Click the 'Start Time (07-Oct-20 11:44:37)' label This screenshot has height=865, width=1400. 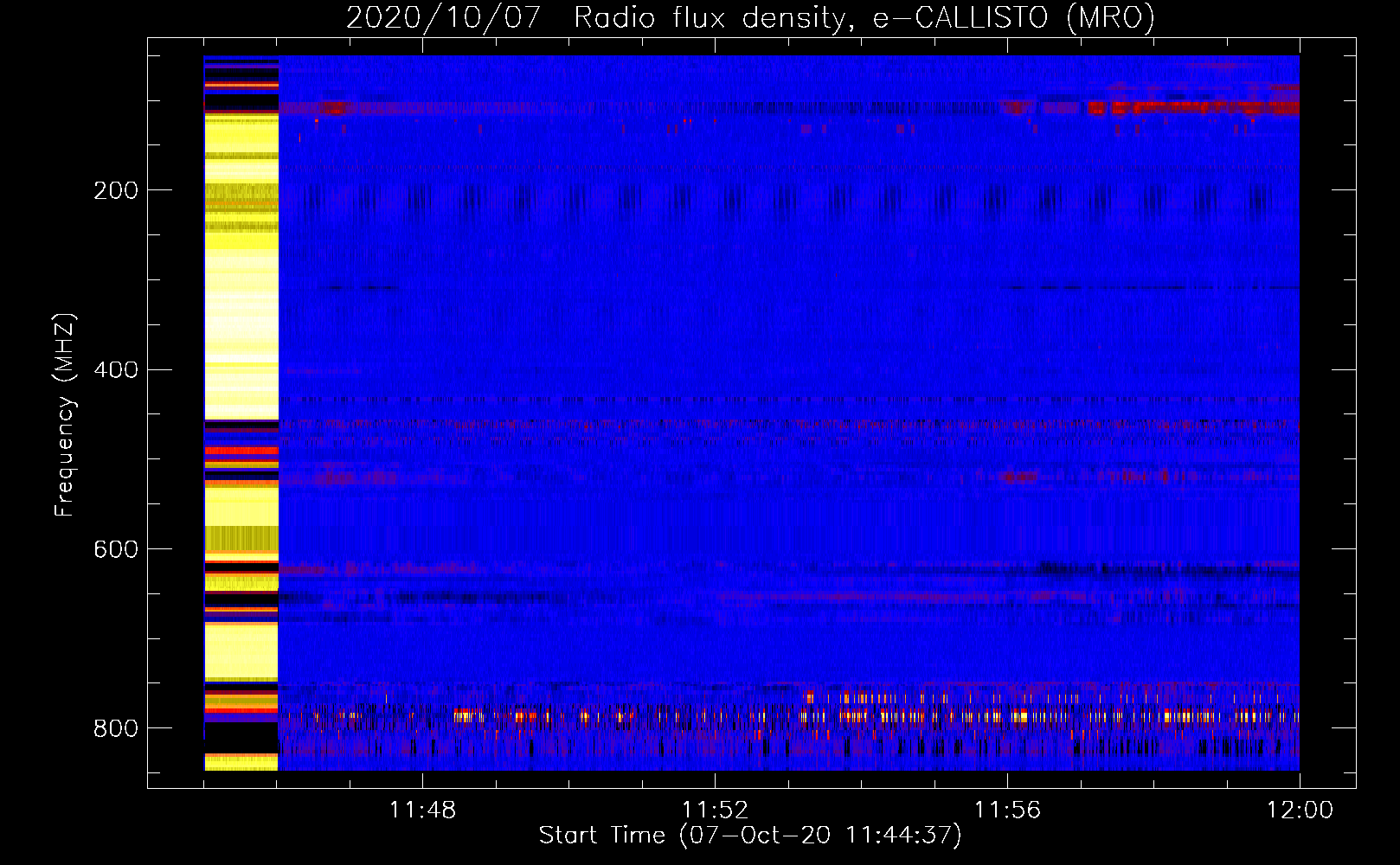750,835
